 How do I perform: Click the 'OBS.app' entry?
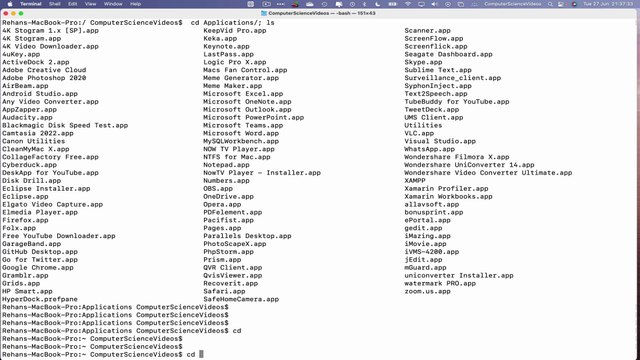click(x=218, y=189)
